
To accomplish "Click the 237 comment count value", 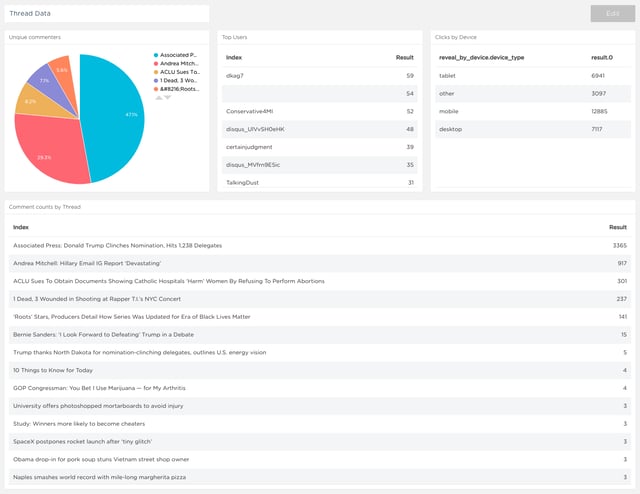I will 622,299.
